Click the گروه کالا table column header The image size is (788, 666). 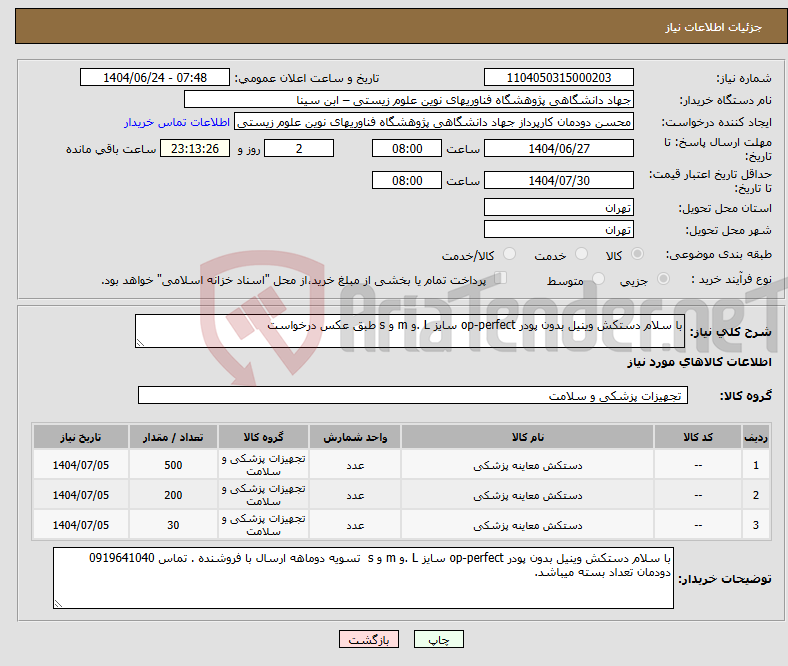point(263,437)
